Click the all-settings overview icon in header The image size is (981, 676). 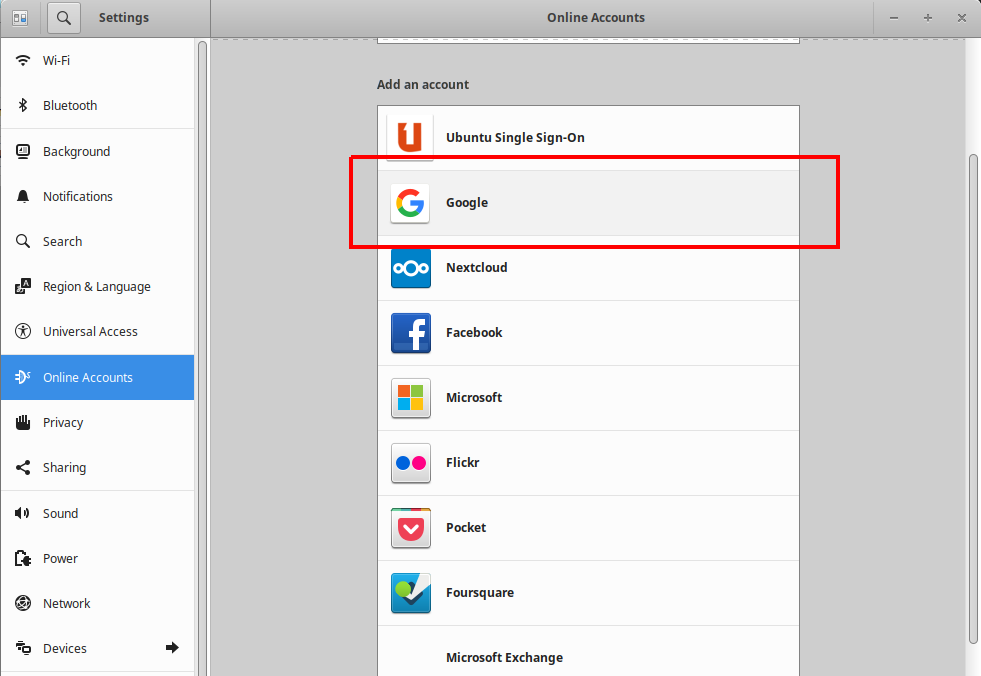[20, 18]
